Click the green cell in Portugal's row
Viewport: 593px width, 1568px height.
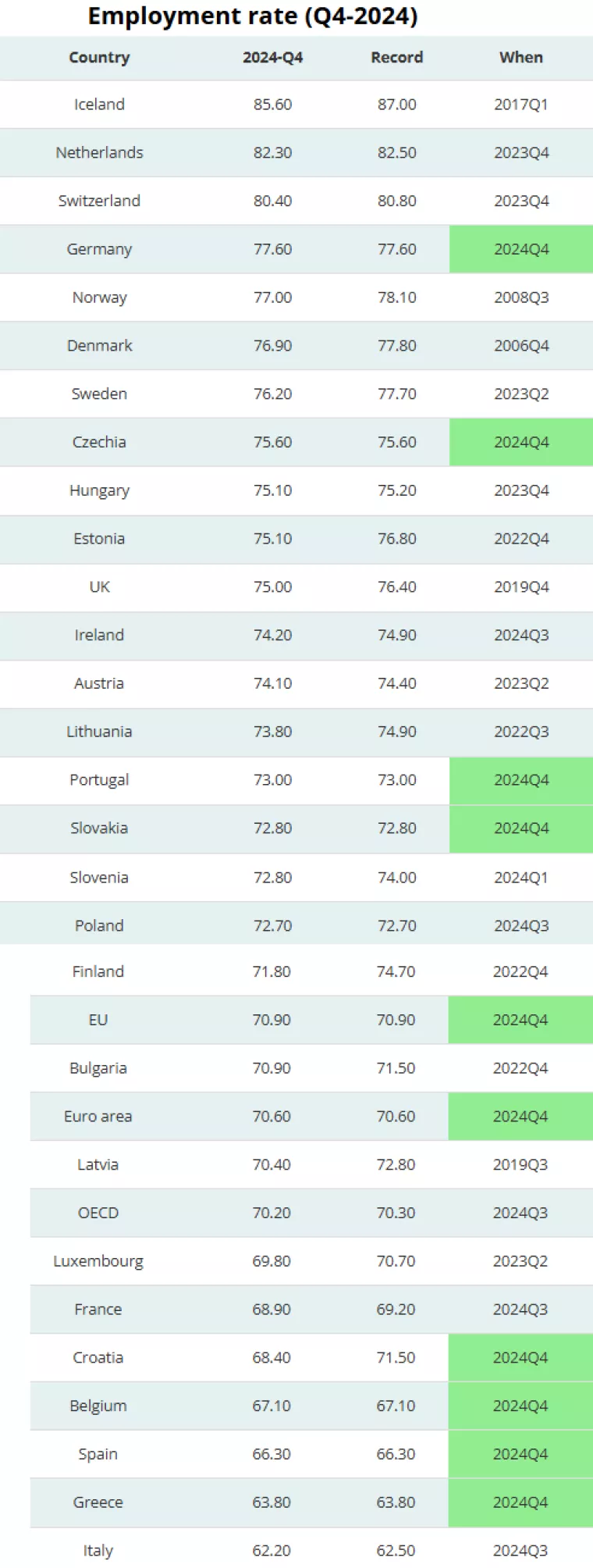(x=520, y=780)
